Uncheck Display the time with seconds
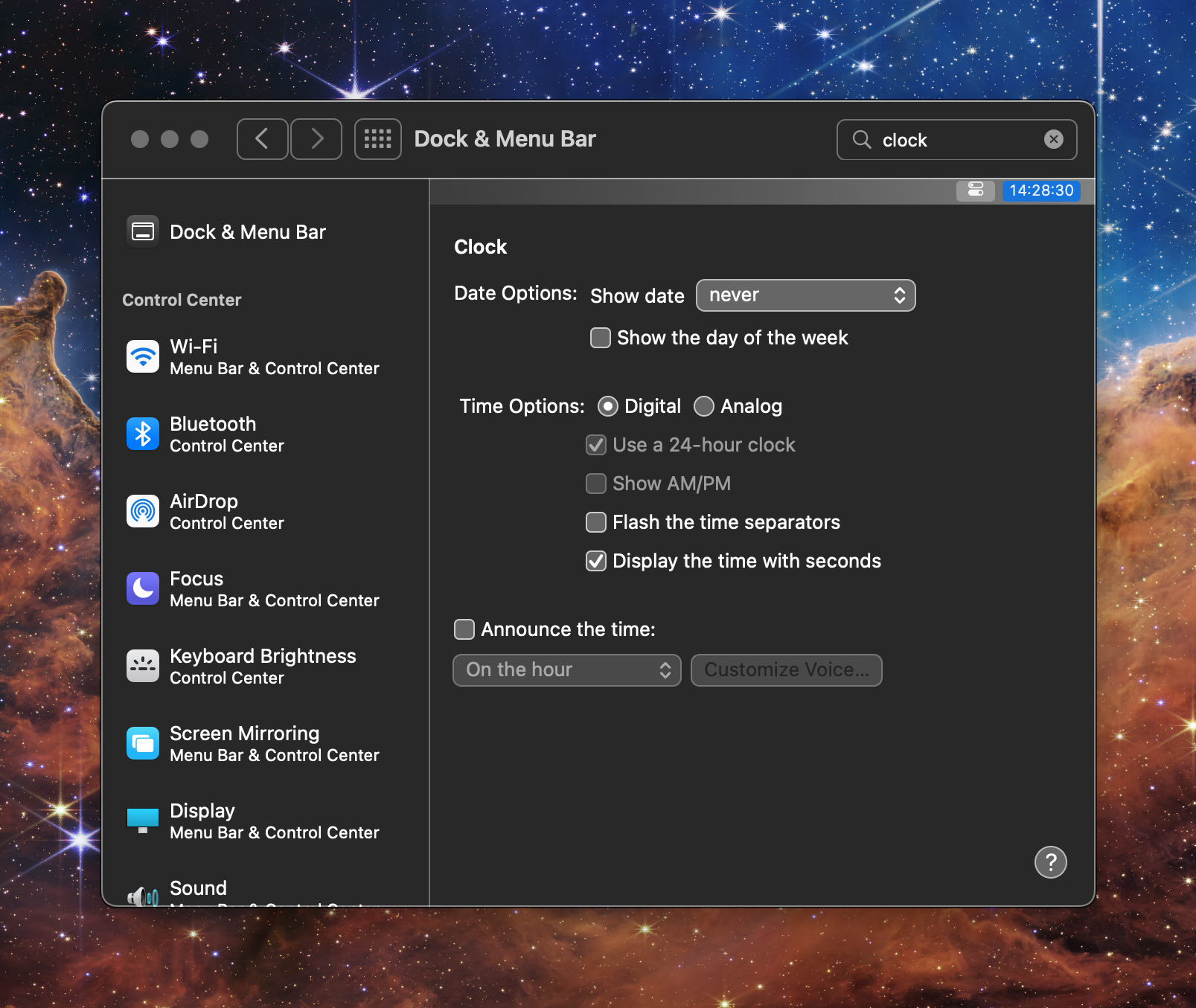The width and height of the screenshot is (1196, 1008). coord(596,561)
